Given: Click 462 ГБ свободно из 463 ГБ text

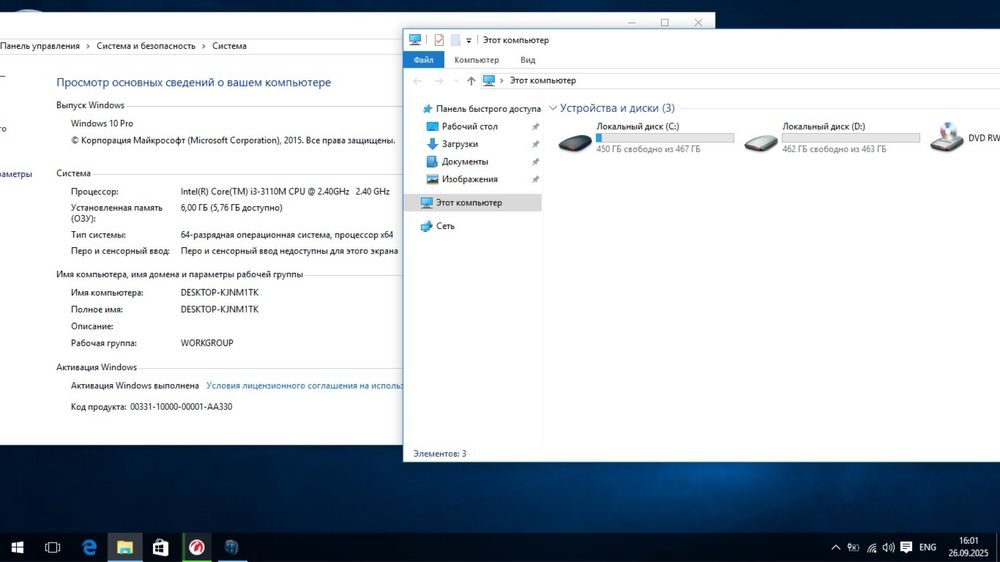Looking at the screenshot, I should [x=834, y=149].
